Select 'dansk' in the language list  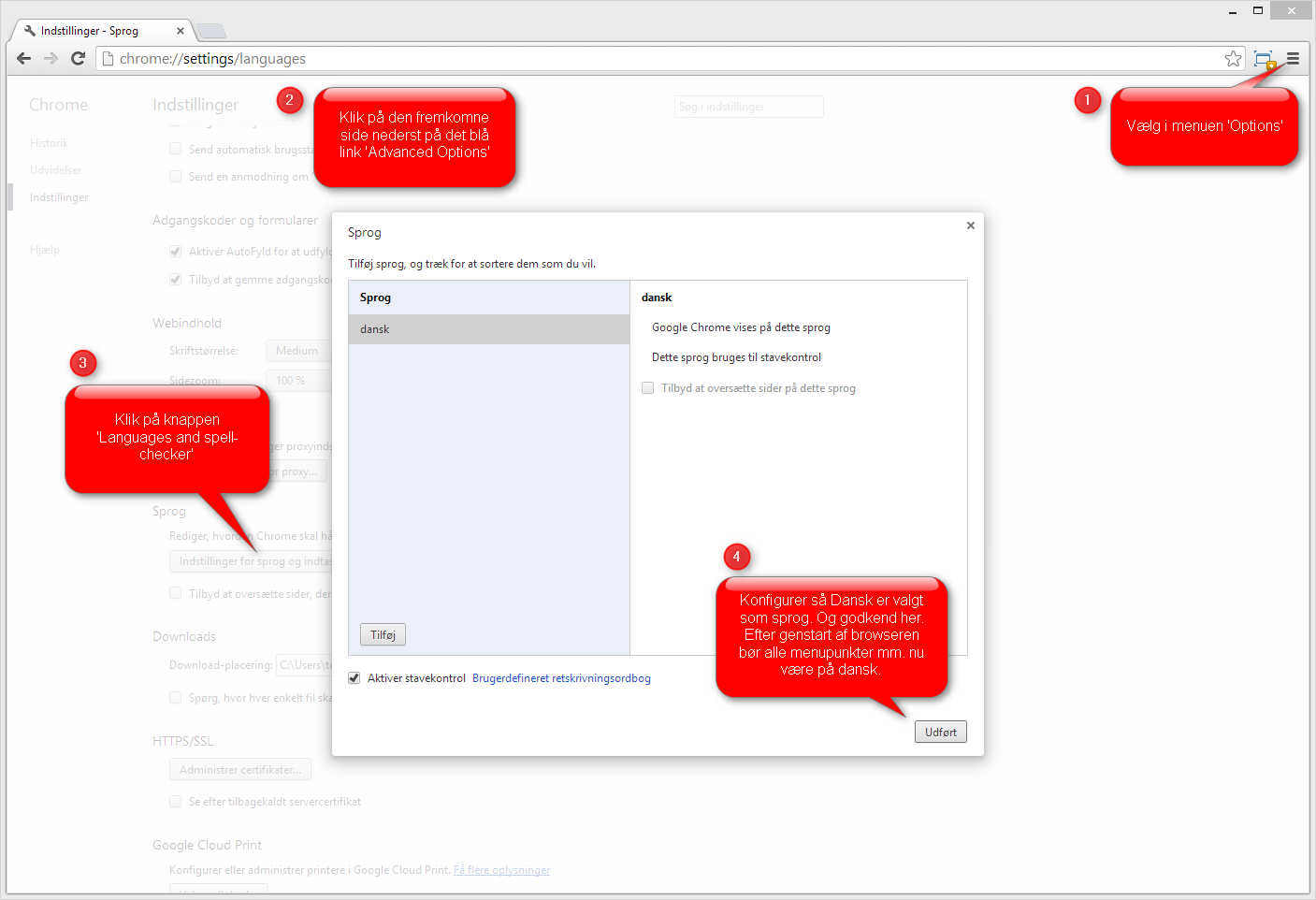click(488, 329)
